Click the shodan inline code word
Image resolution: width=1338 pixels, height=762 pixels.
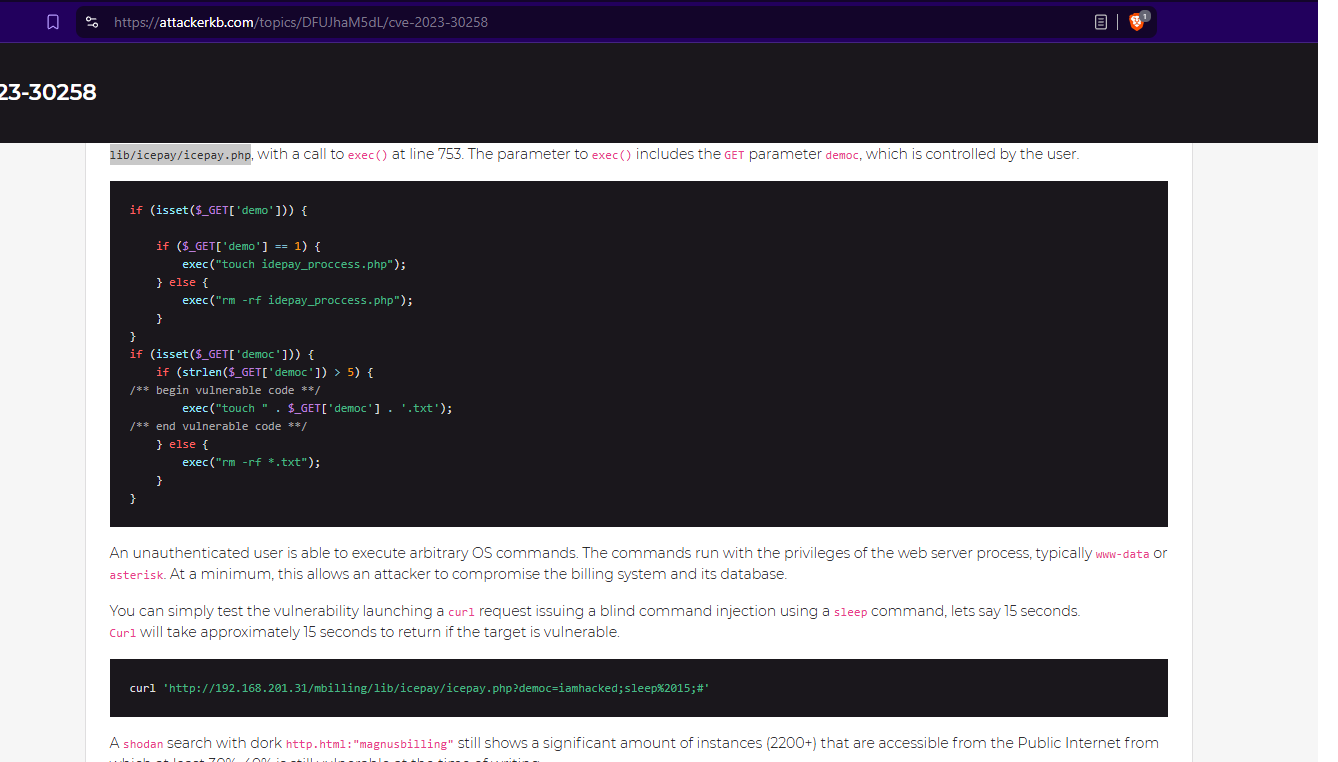pyautogui.click(x=143, y=744)
